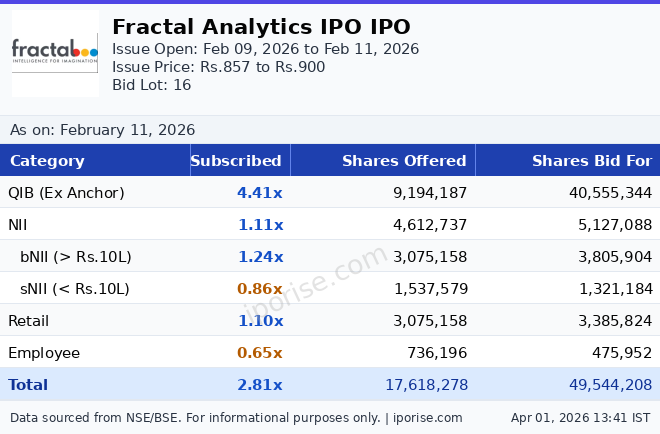Click the Apr 01, 2026 timestamp

pyautogui.click(x=580, y=418)
